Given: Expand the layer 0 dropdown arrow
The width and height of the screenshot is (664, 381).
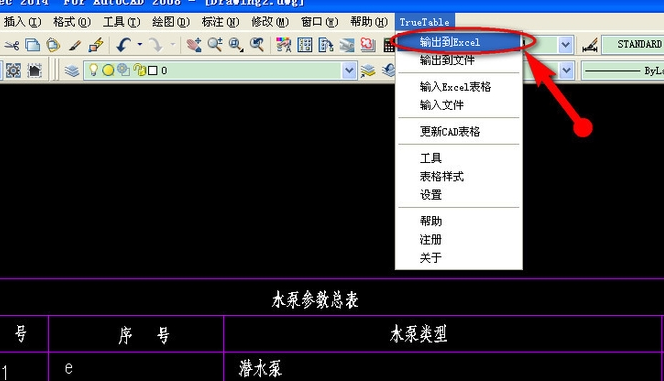Looking at the screenshot, I should (x=349, y=71).
